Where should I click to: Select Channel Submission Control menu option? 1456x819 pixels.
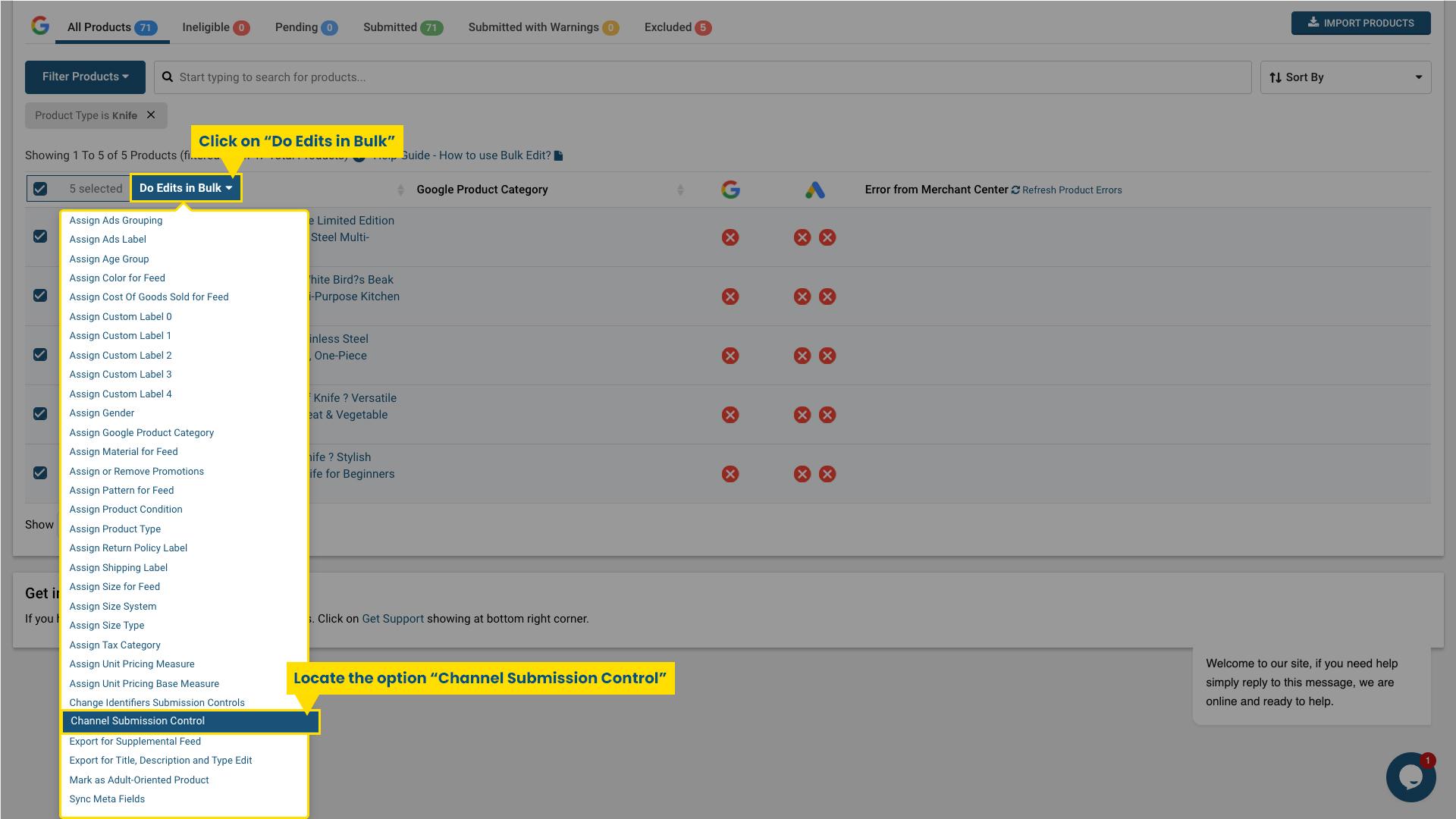pyautogui.click(x=136, y=721)
